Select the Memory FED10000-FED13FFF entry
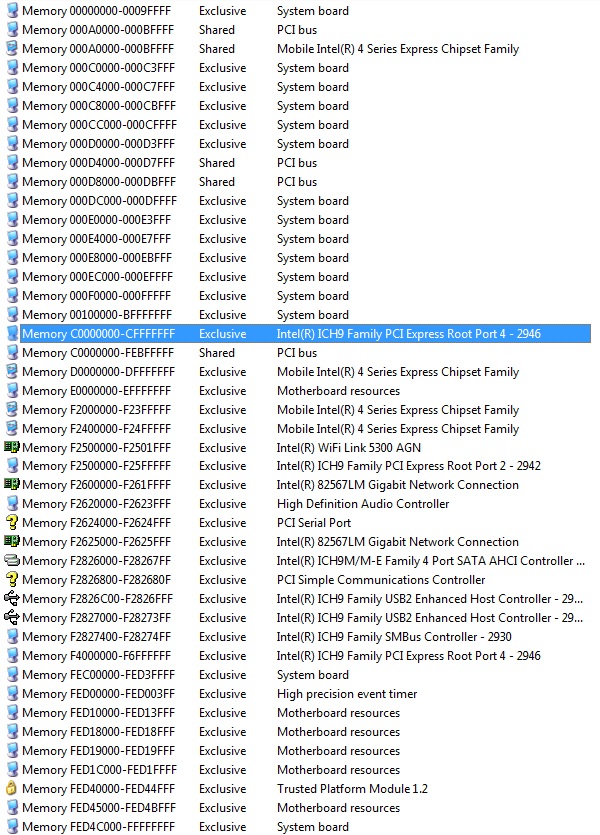Image resolution: width=600 pixels, height=835 pixels. [298, 713]
